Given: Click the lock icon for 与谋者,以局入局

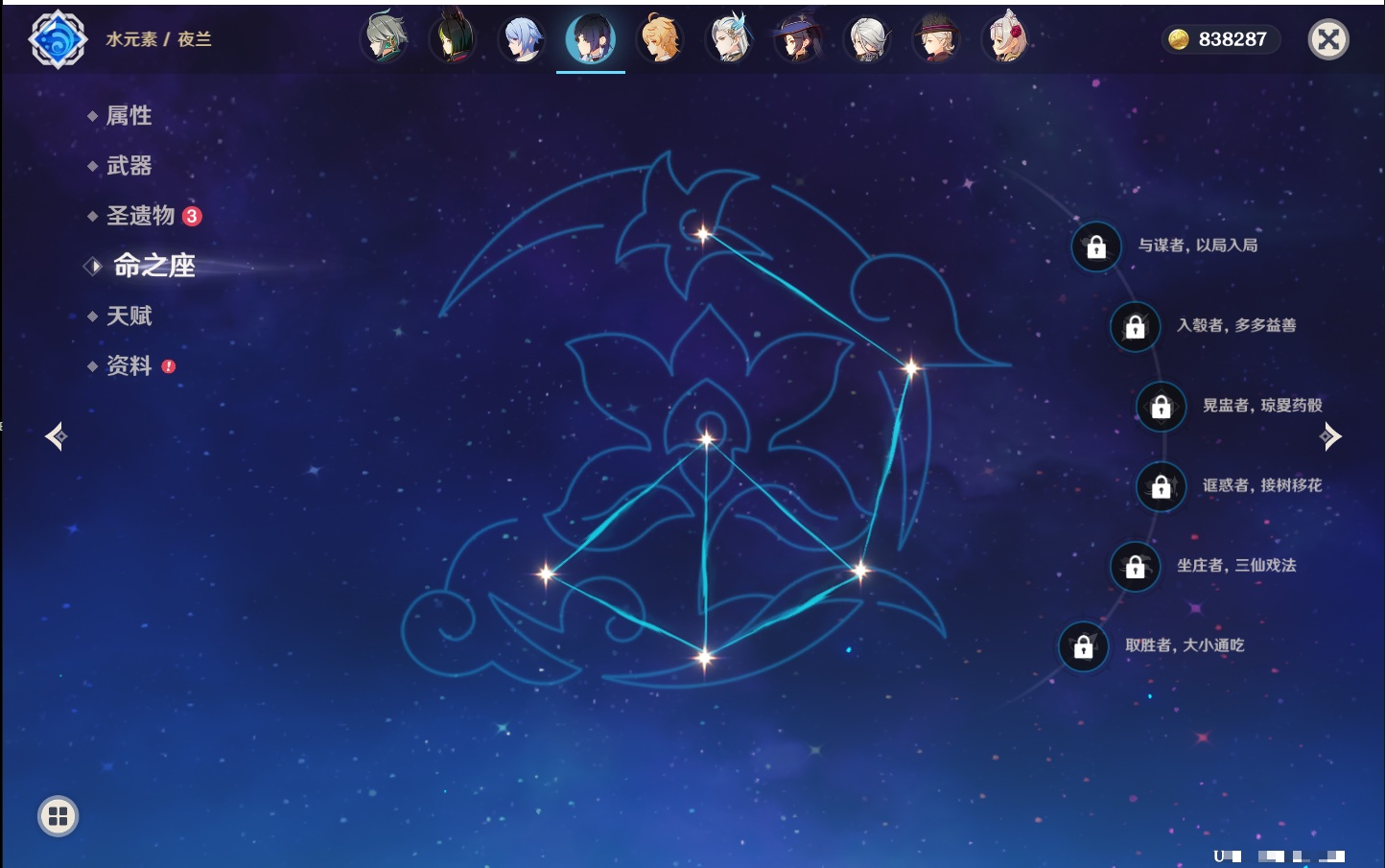Looking at the screenshot, I should (x=1096, y=246).
